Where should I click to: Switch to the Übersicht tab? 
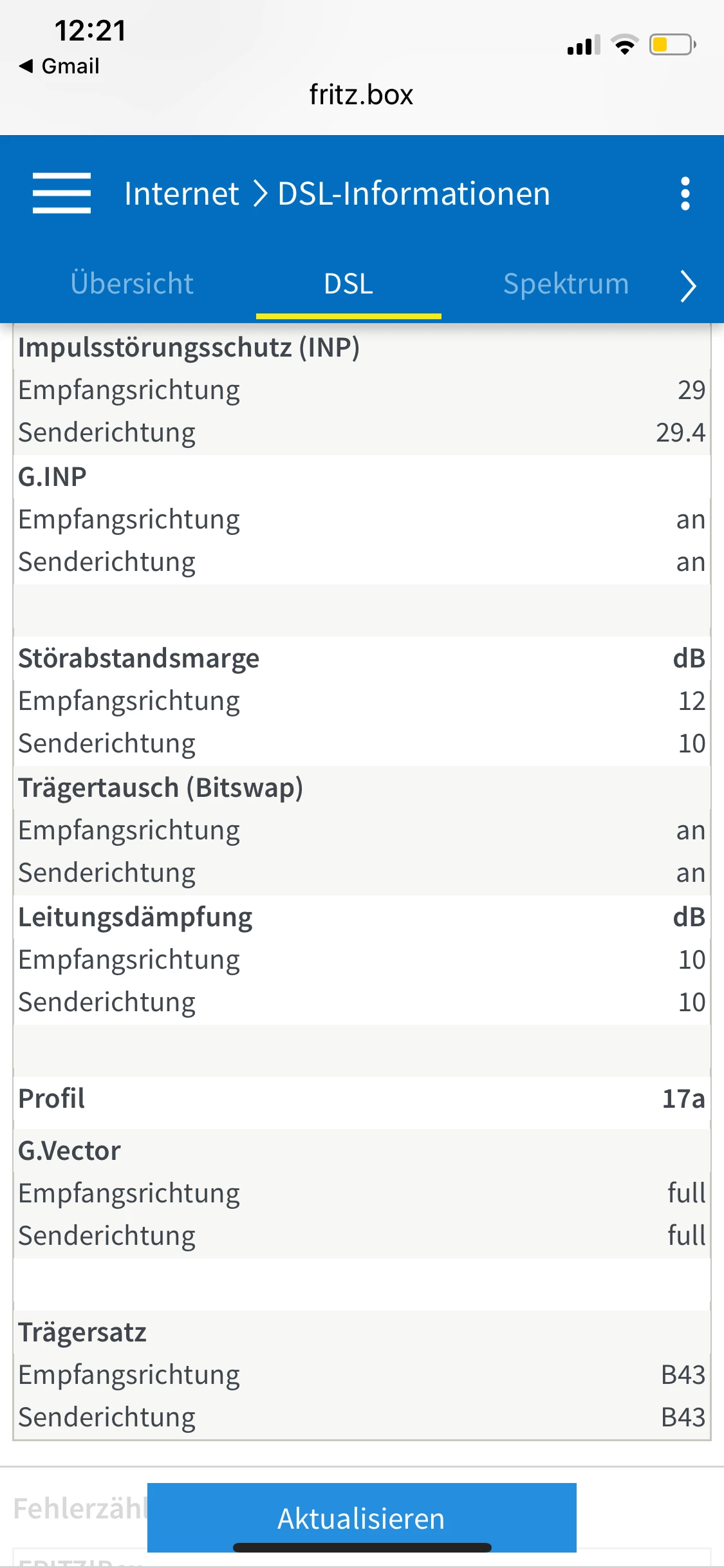click(132, 284)
